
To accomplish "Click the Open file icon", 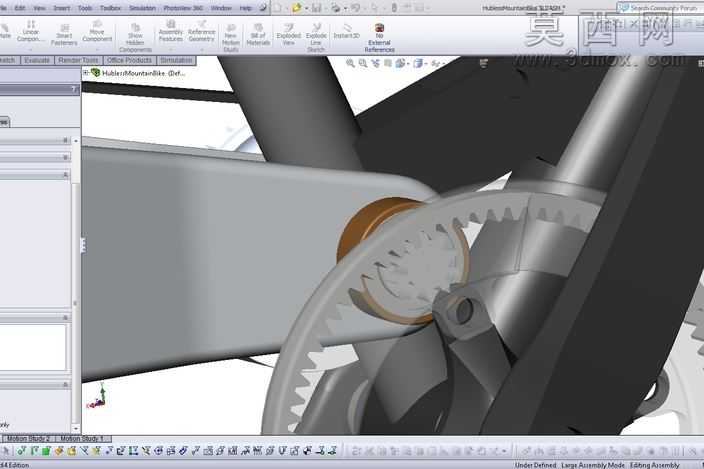I will point(297,8).
